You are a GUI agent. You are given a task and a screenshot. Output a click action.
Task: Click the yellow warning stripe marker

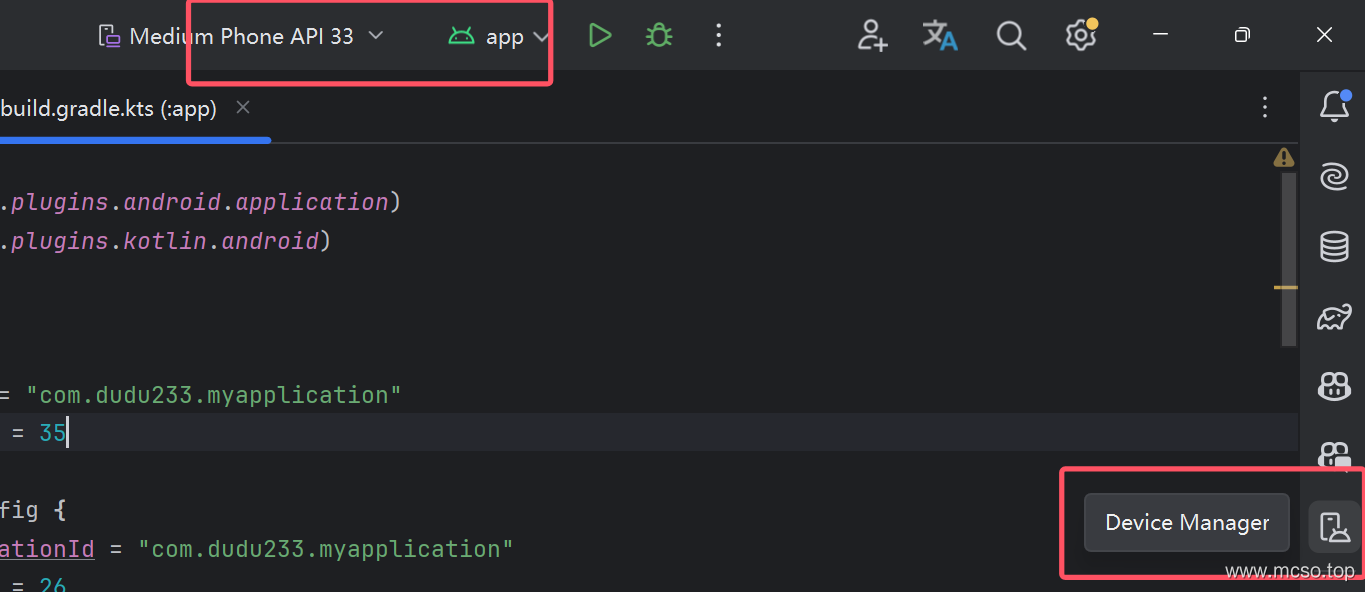(x=1285, y=287)
